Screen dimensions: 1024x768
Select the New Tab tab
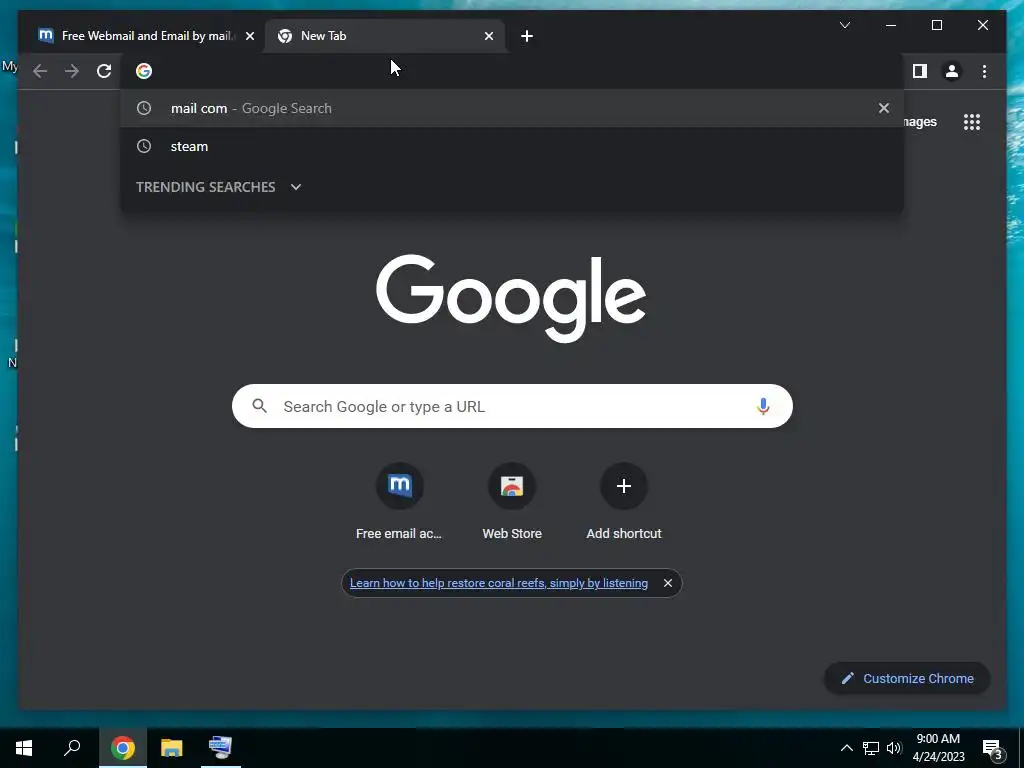click(384, 36)
